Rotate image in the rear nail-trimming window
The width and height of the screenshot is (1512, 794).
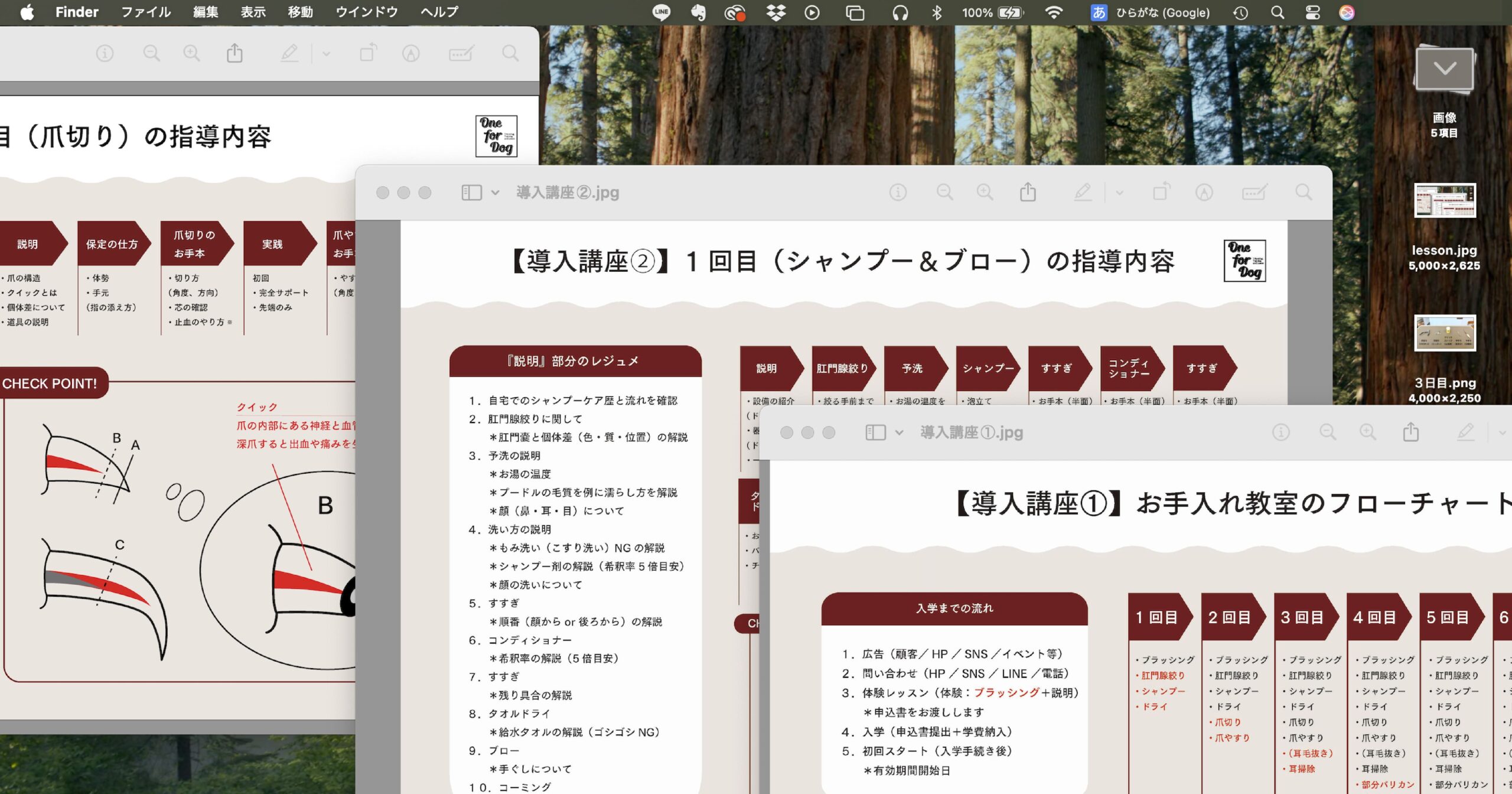click(368, 53)
